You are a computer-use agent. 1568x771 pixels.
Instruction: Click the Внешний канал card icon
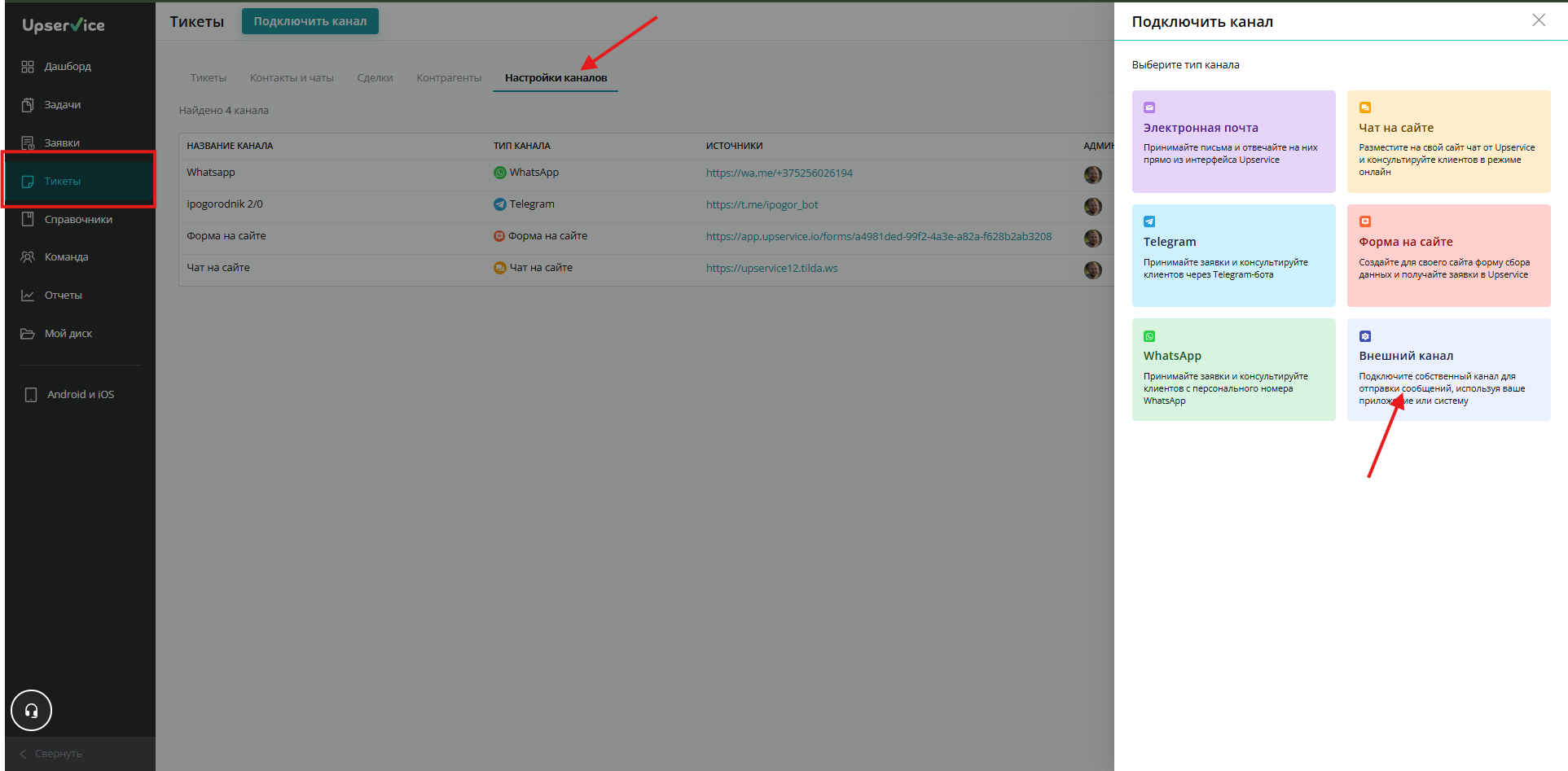click(1365, 336)
